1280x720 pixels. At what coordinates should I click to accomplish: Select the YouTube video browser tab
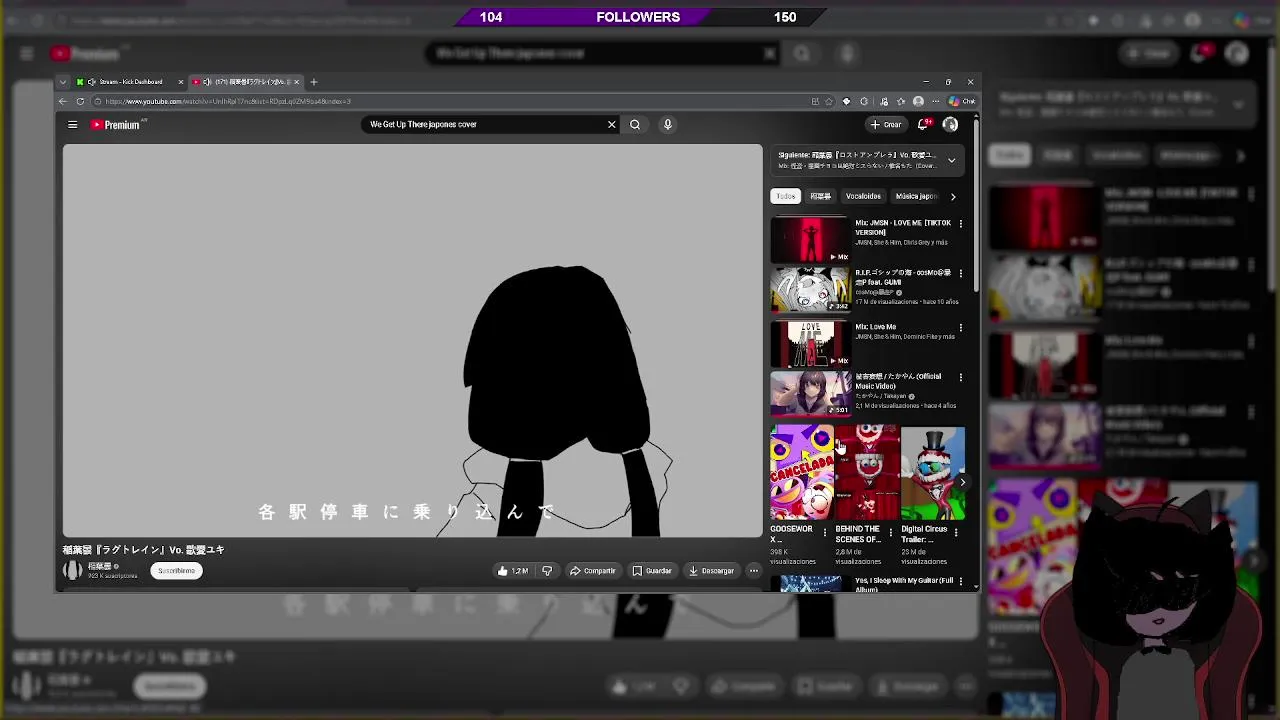[x=245, y=82]
